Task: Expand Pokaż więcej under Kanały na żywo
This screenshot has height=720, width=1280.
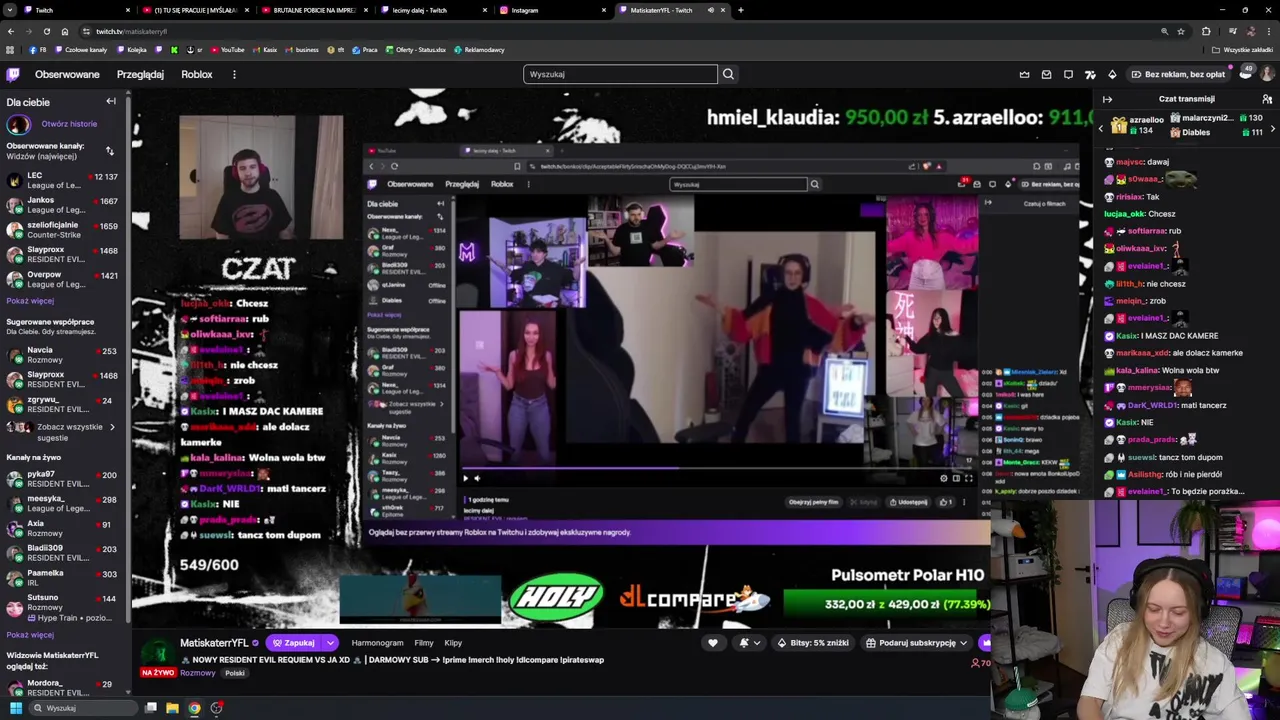Action: [30, 635]
